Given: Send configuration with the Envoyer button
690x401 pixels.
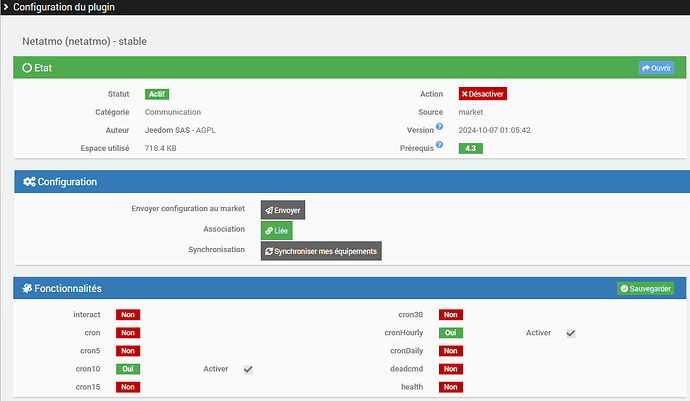Looking at the screenshot, I should point(282,210).
